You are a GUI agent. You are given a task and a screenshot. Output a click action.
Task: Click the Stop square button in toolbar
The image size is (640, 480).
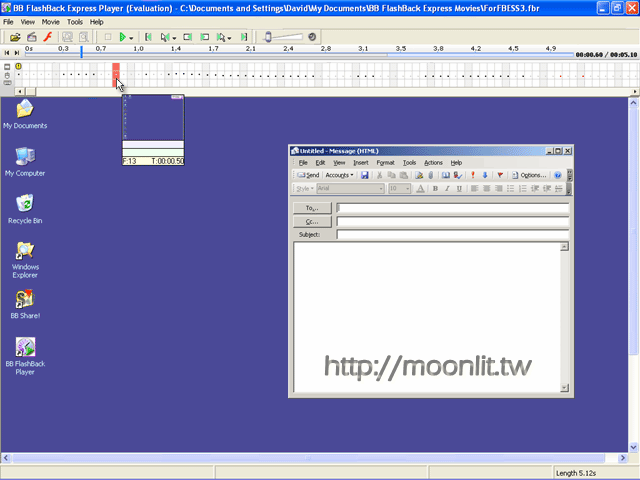coord(108,37)
